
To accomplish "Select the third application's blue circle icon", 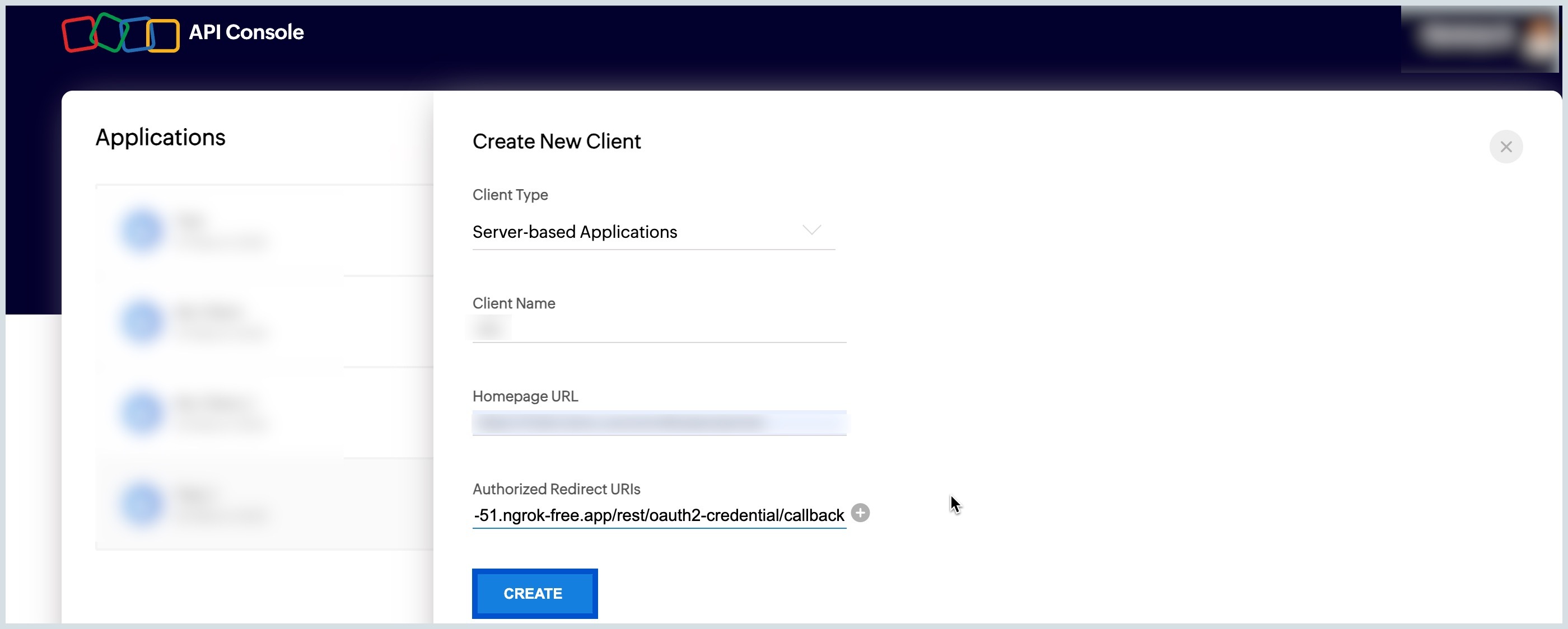I will [142, 412].
